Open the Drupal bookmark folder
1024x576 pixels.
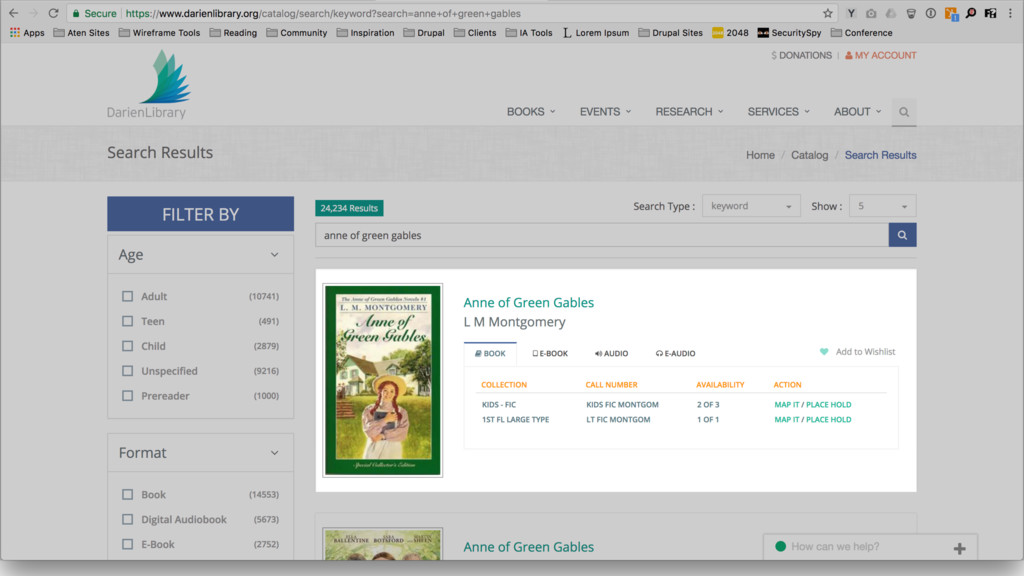pos(424,33)
